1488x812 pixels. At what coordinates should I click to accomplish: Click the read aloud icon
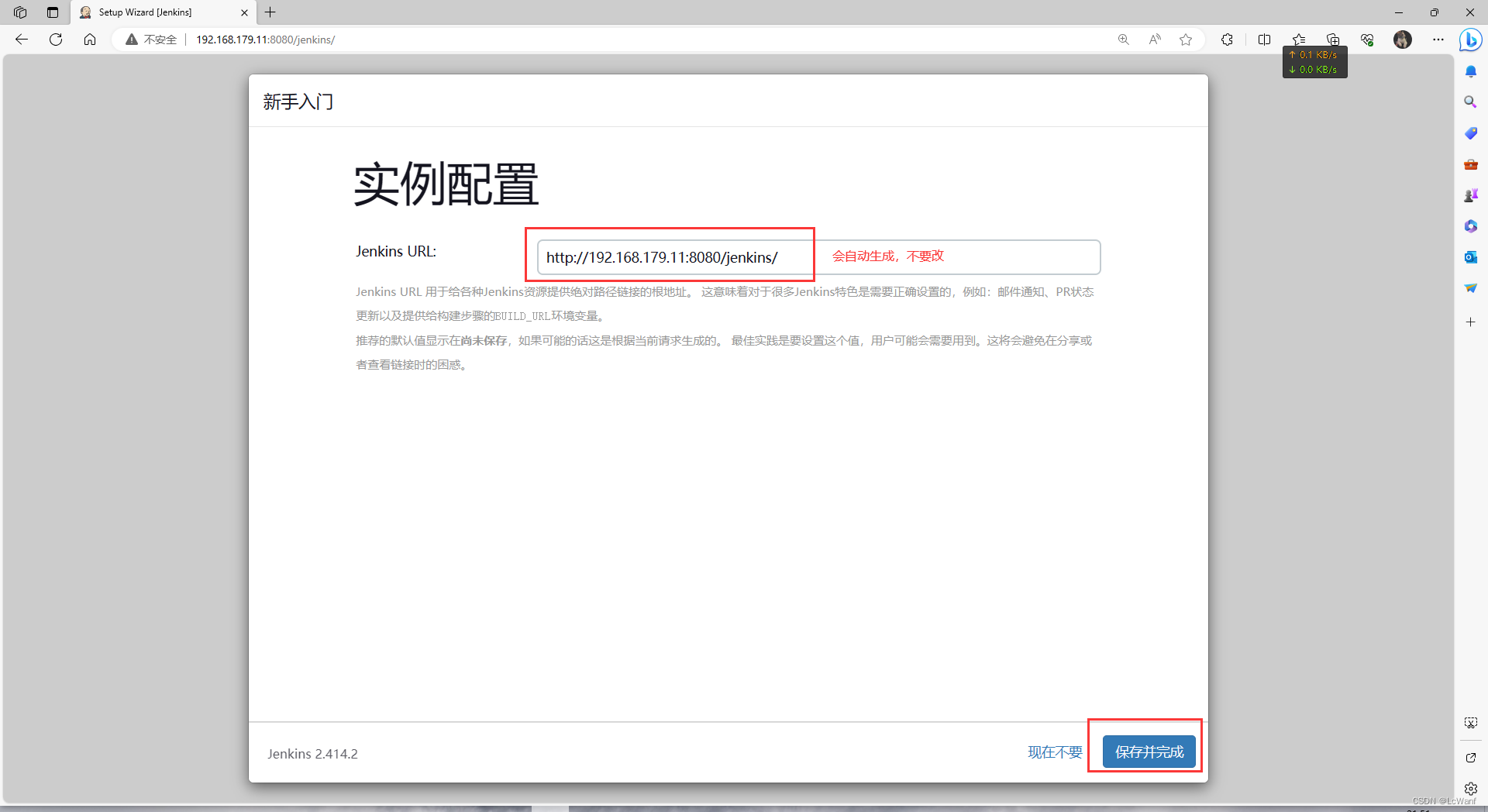[x=1155, y=40]
